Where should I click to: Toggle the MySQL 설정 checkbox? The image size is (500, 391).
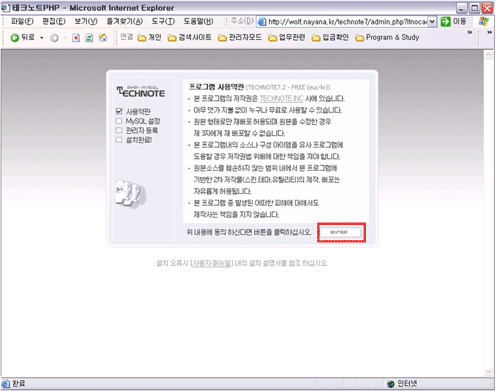coord(119,121)
